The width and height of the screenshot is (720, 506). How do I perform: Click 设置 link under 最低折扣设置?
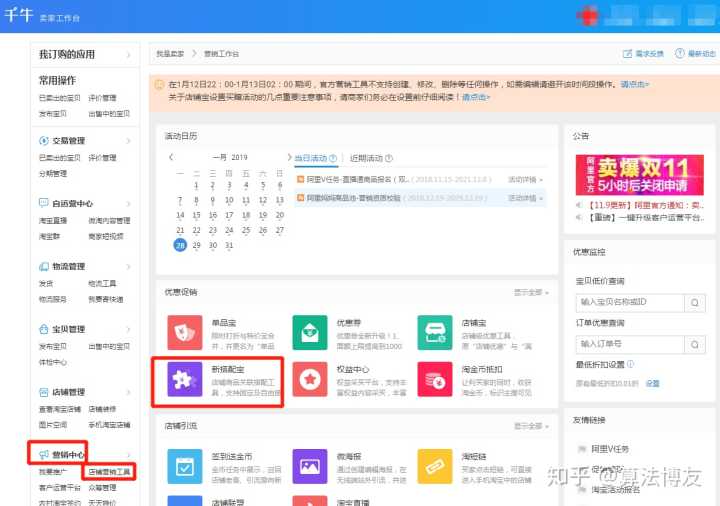pos(652,383)
